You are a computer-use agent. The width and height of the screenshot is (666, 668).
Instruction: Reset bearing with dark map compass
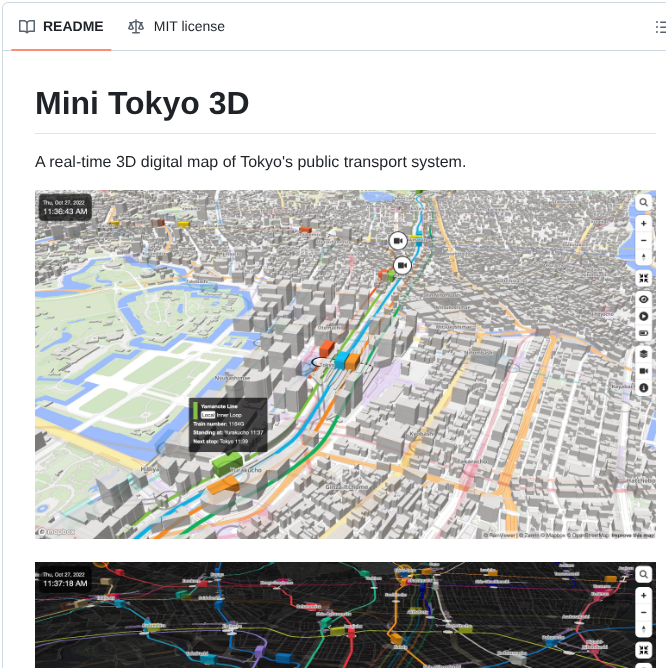(x=643, y=629)
